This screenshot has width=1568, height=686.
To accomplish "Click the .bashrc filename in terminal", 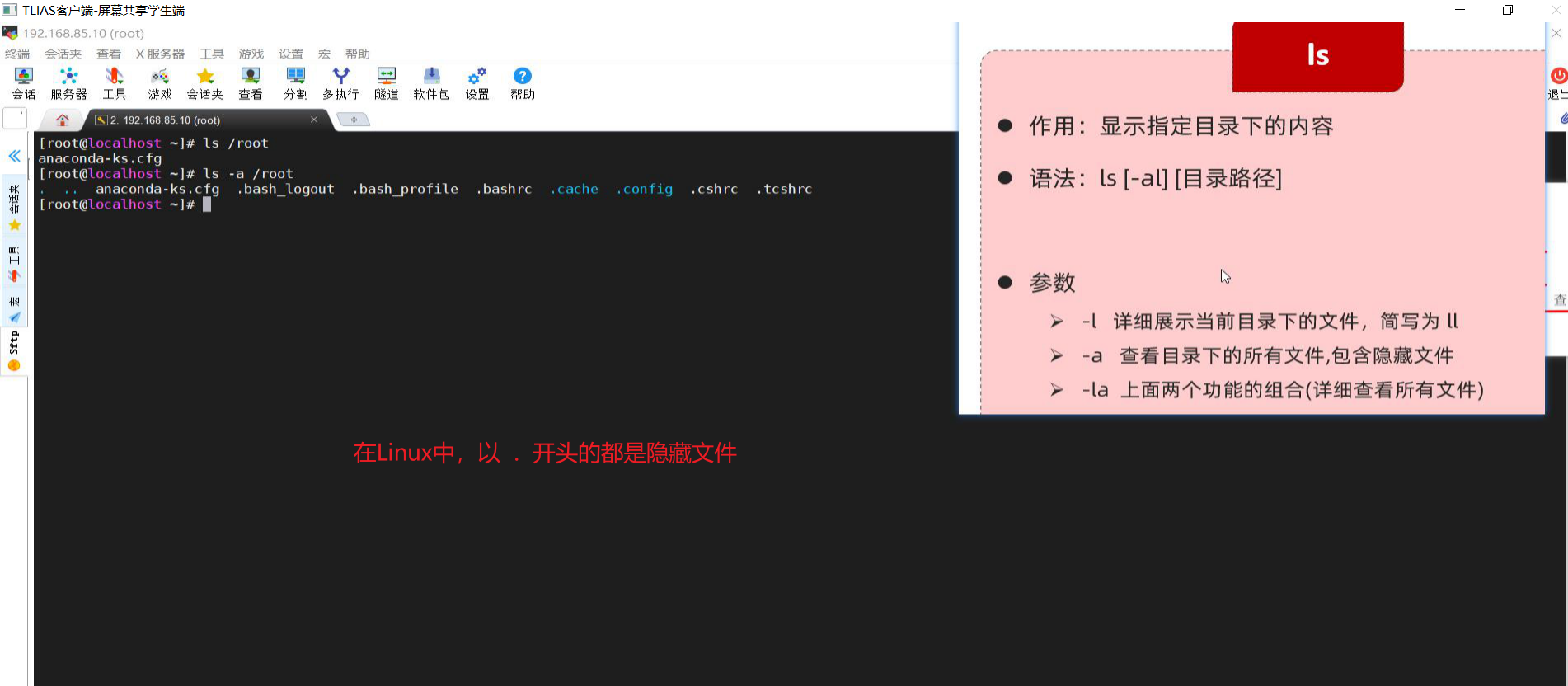I will click(505, 189).
